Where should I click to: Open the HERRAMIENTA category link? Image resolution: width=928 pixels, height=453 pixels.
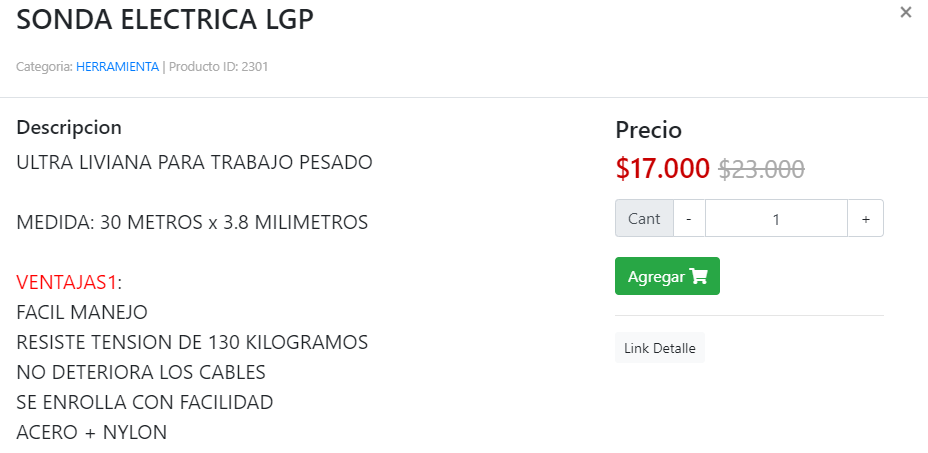[x=117, y=67]
